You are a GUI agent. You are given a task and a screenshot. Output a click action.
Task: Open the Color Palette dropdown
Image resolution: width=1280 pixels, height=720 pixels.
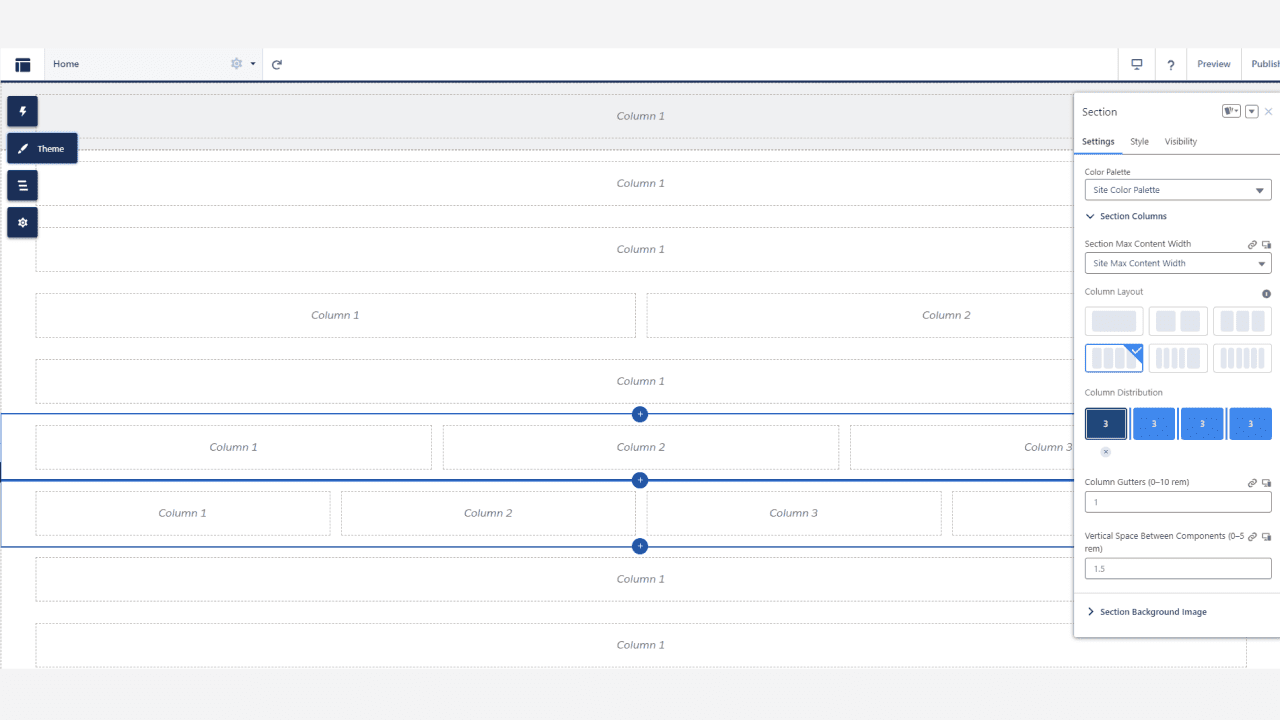[1178, 189]
